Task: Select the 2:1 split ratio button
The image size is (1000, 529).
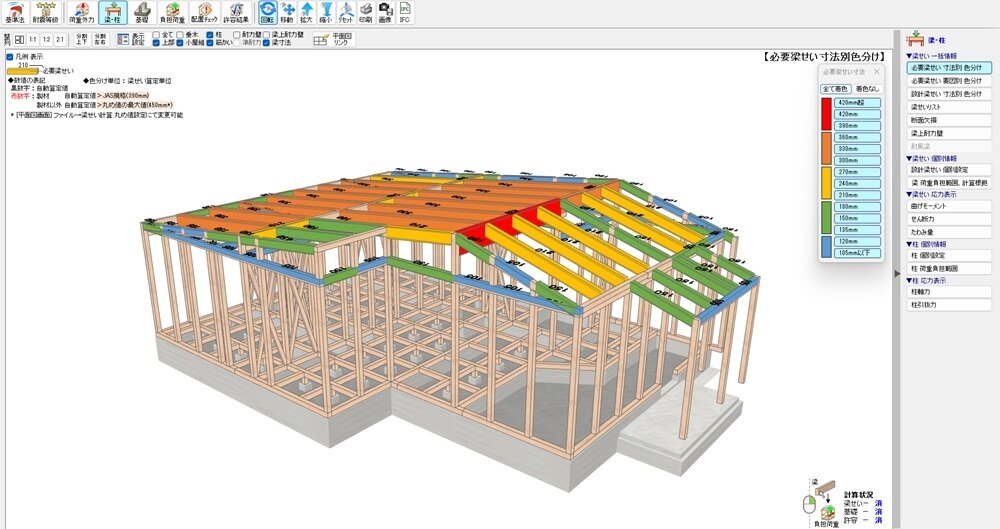Action: pyautogui.click(x=60, y=40)
